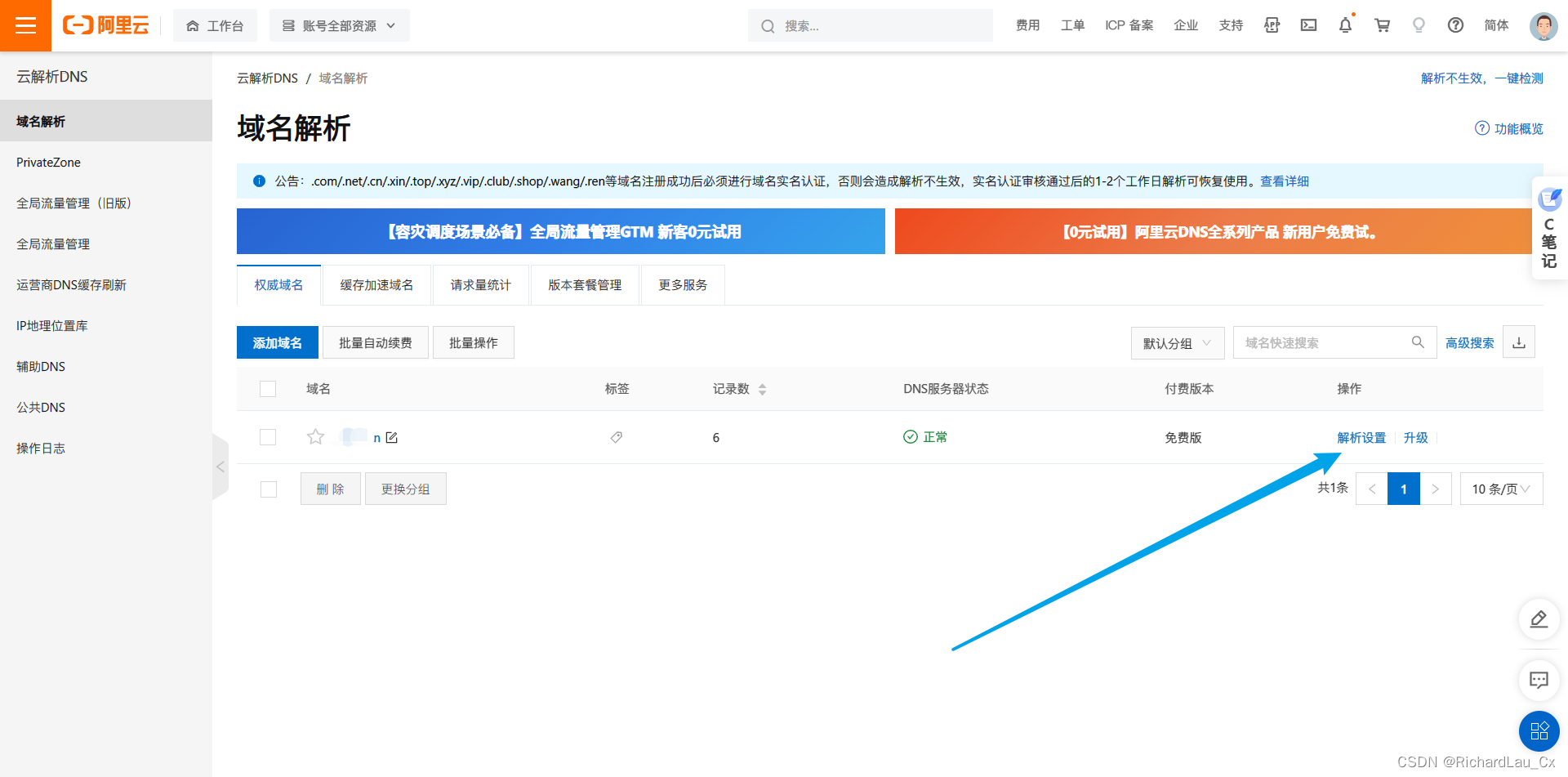The height and width of the screenshot is (777, 1568).
Task: Open the shopping cart icon
Action: [1382, 25]
